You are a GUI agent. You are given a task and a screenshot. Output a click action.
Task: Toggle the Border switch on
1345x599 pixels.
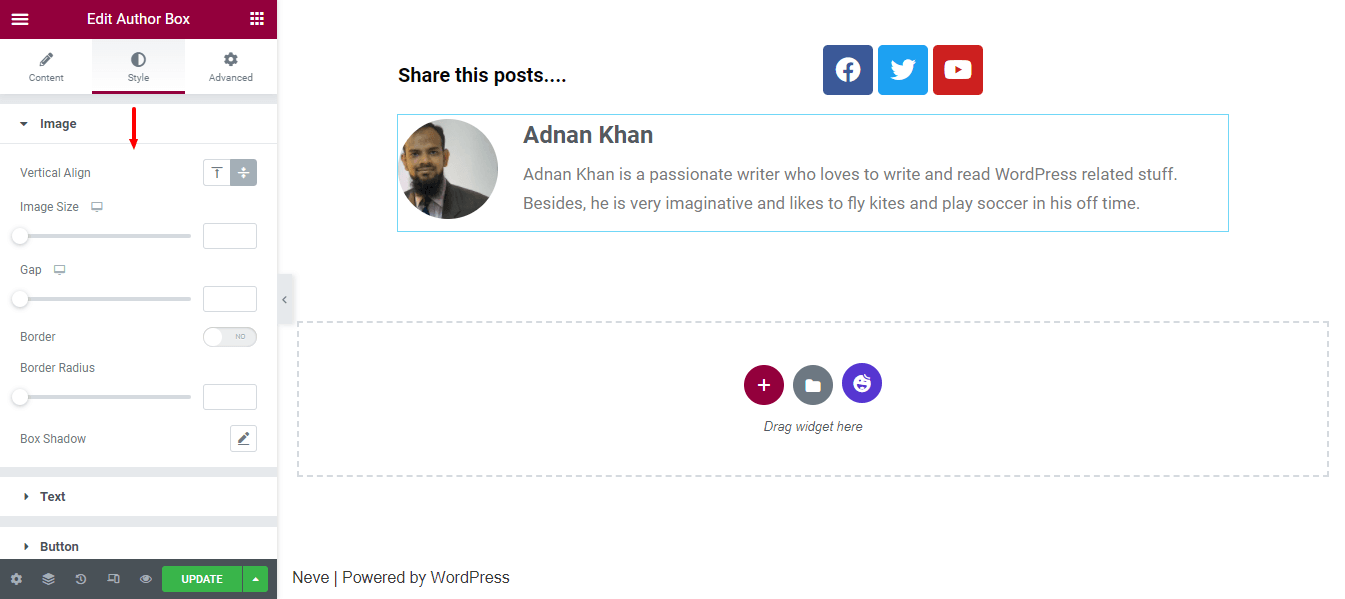pyautogui.click(x=230, y=337)
